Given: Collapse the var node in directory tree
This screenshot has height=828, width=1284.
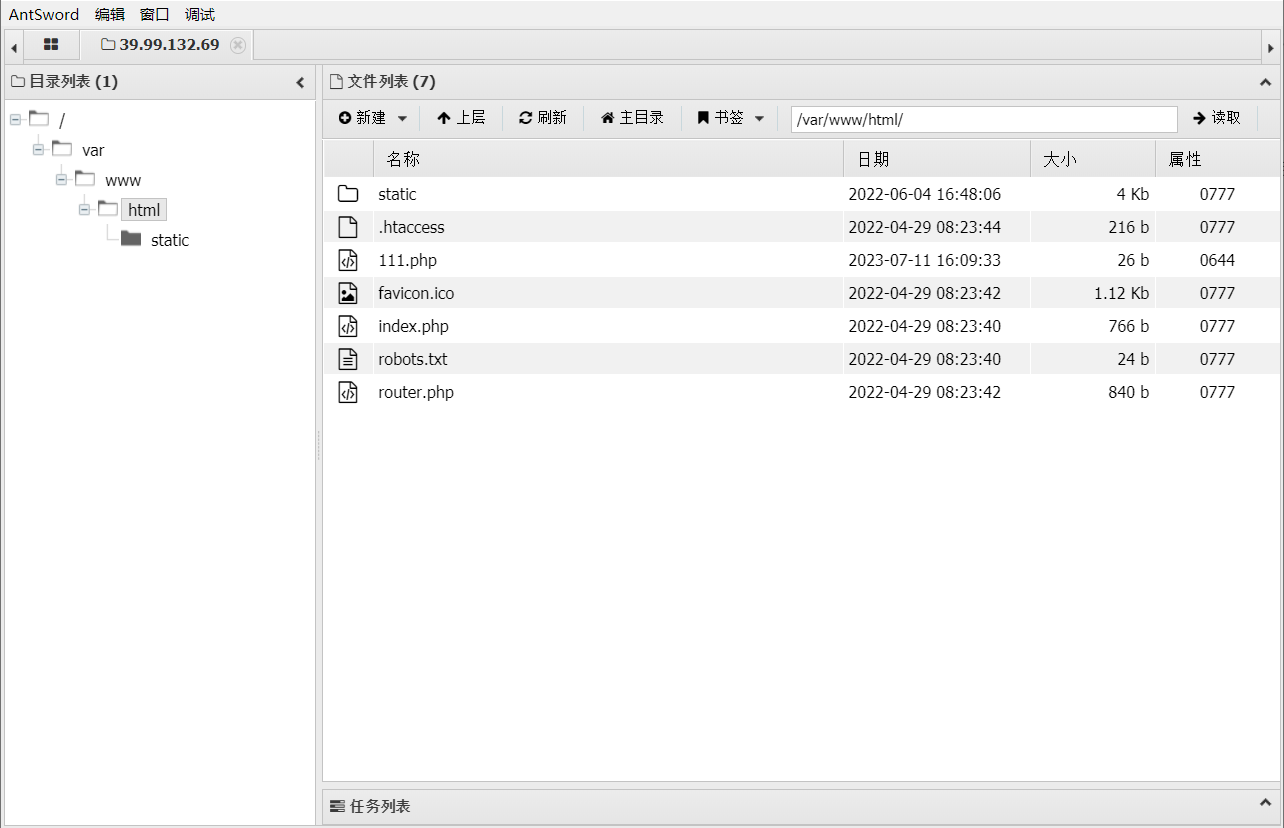Looking at the screenshot, I should tap(37, 149).
